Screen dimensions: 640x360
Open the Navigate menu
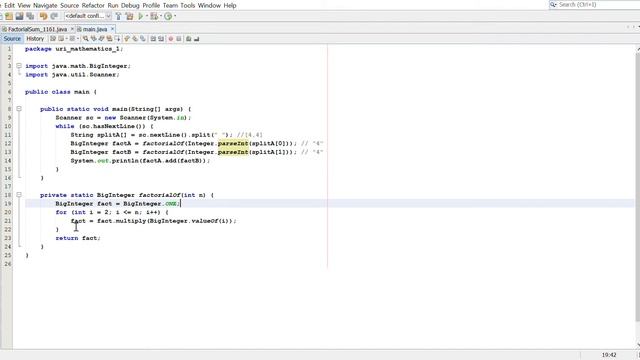45,5
